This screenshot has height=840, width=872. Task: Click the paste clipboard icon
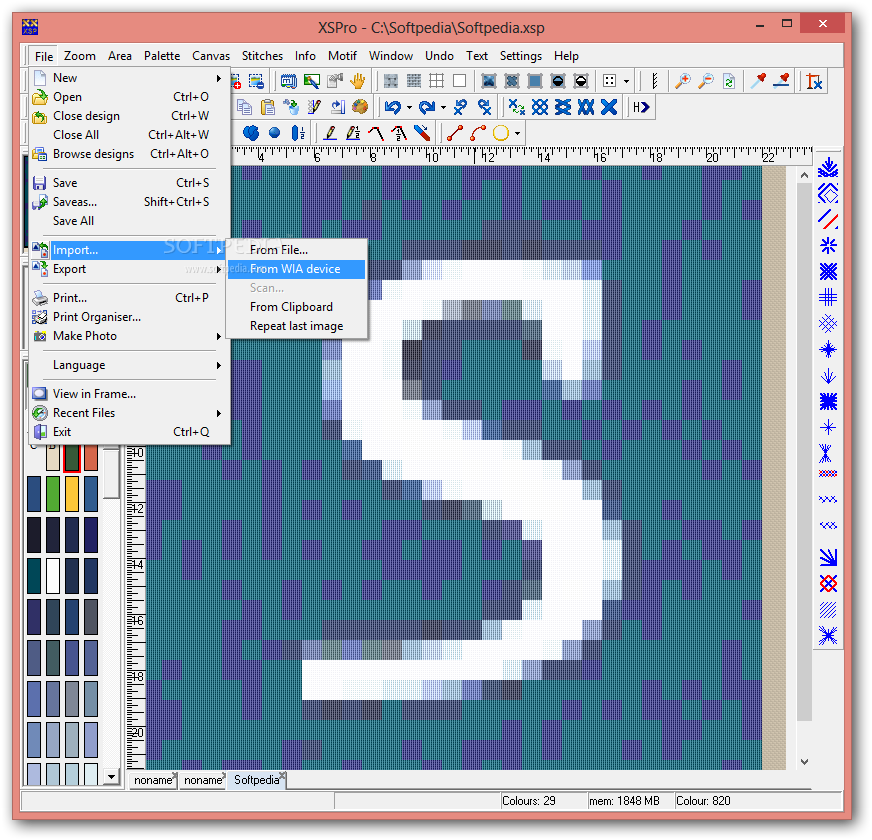(x=268, y=107)
